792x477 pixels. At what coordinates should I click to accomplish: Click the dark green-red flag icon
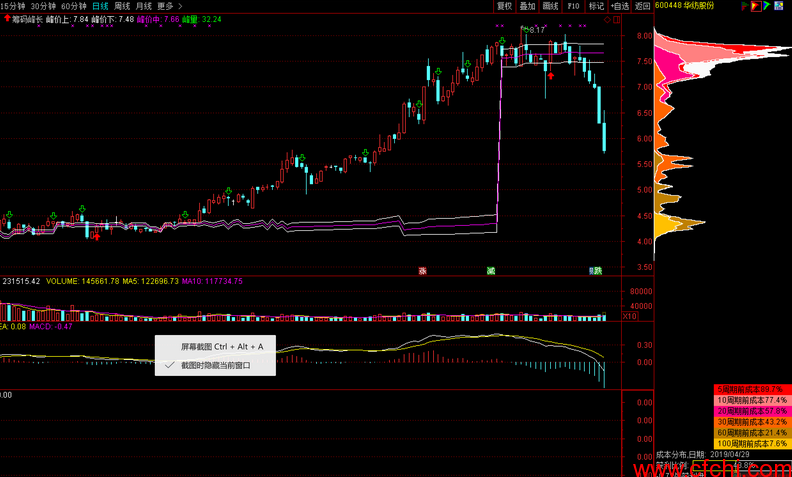(x=745, y=6)
